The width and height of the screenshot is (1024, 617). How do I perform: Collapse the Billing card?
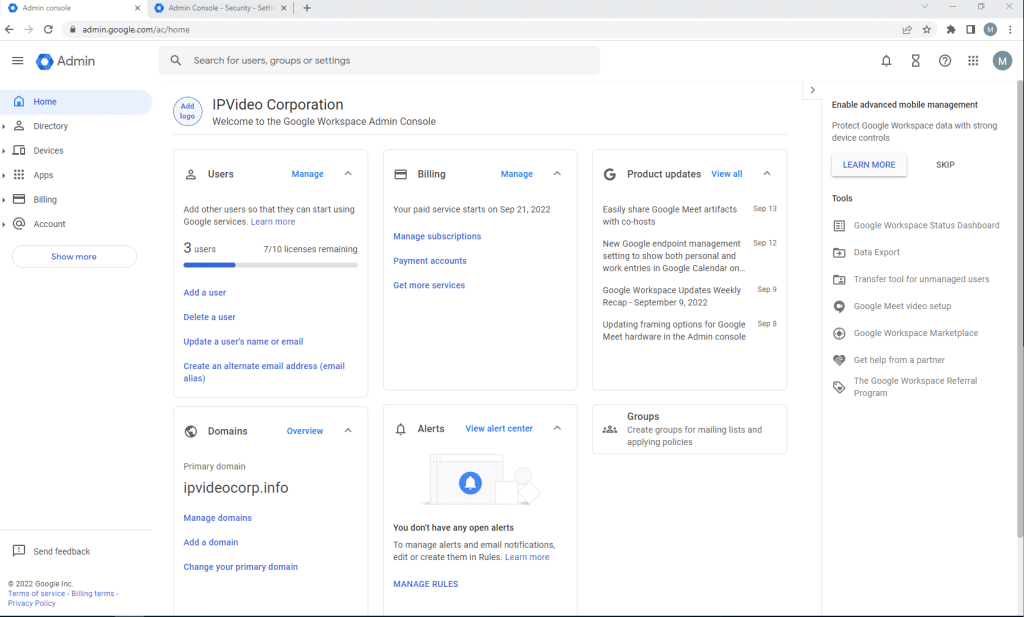tap(557, 174)
